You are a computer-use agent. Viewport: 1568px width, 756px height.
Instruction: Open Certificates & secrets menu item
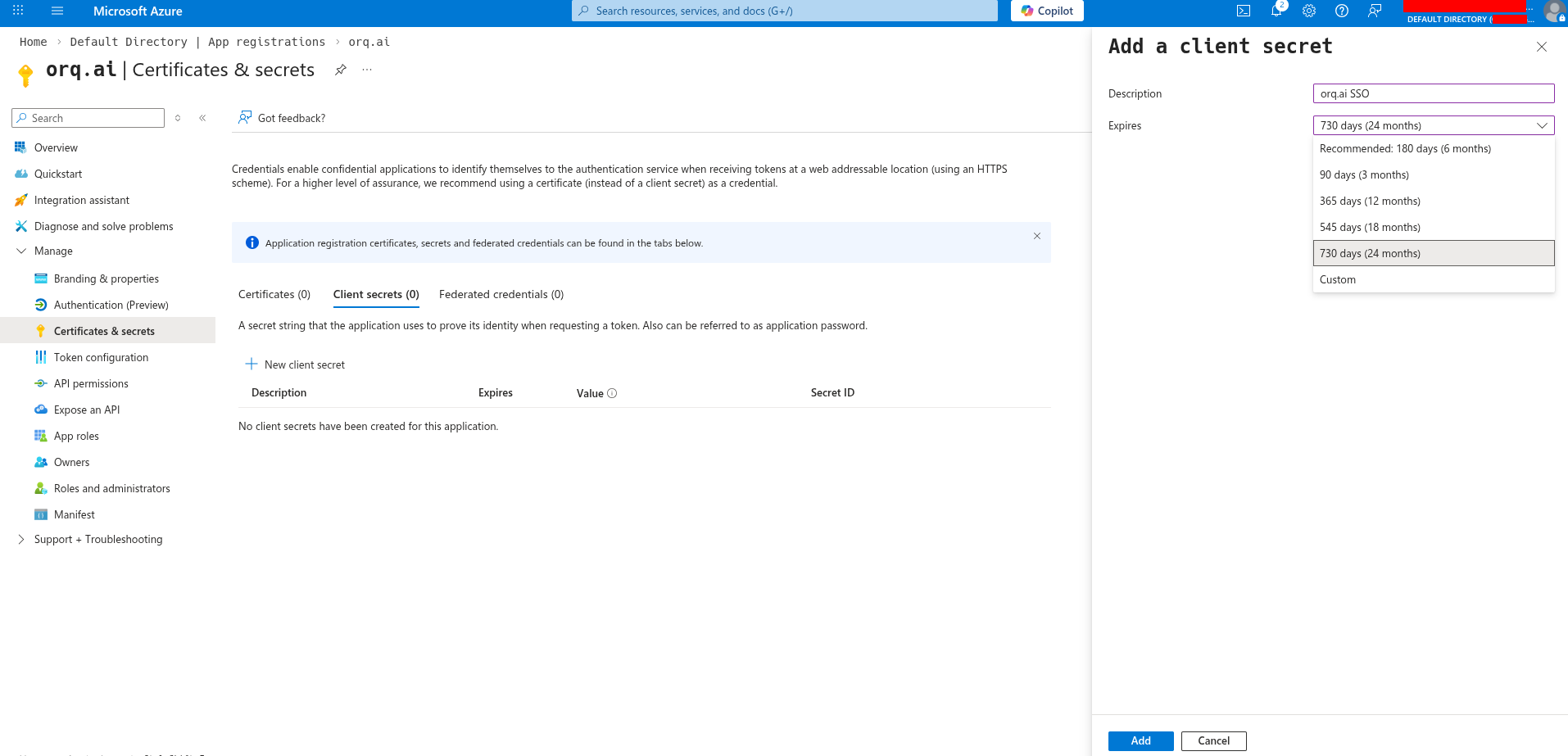click(x=107, y=331)
